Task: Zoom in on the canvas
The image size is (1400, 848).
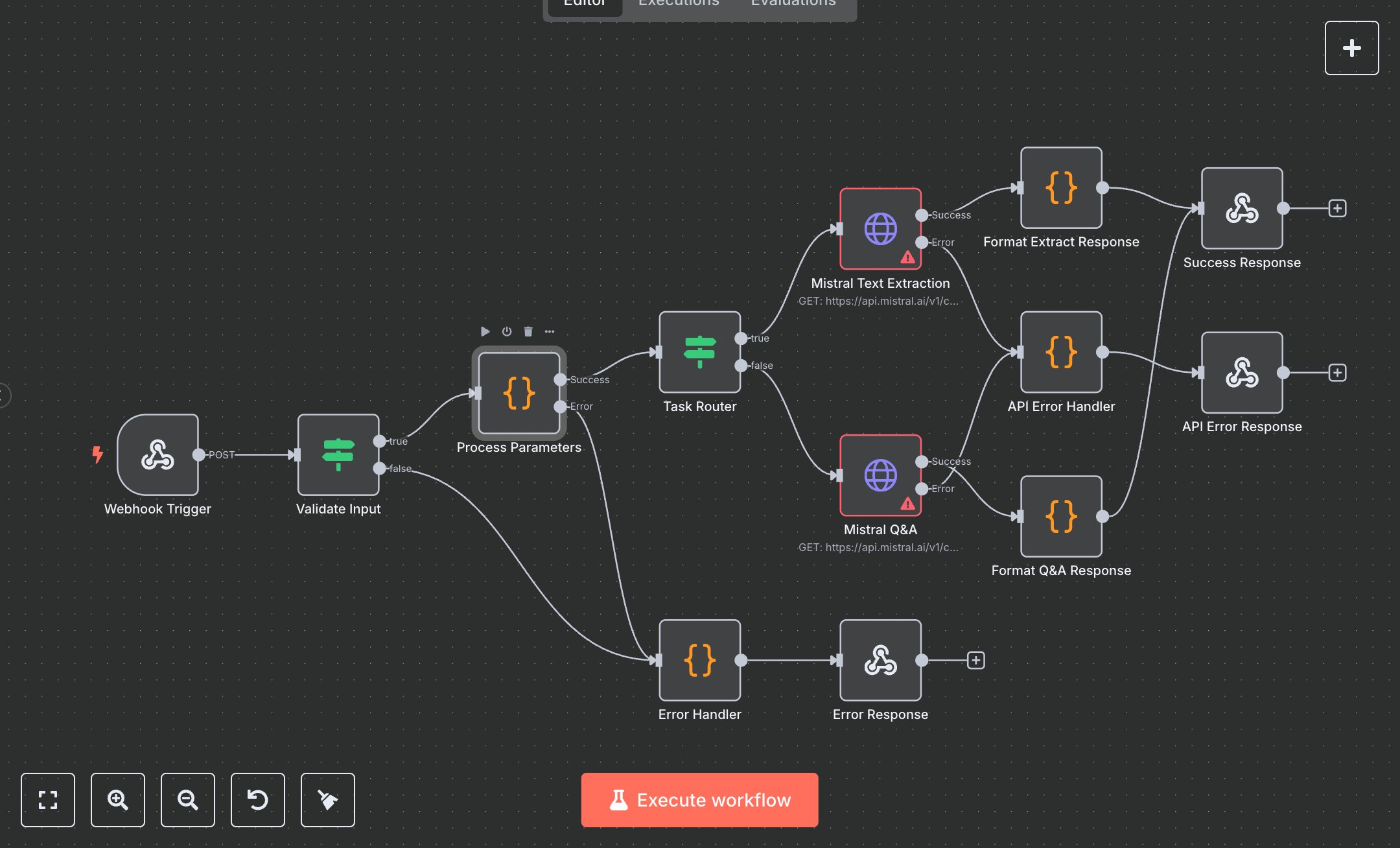Action: (x=118, y=801)
